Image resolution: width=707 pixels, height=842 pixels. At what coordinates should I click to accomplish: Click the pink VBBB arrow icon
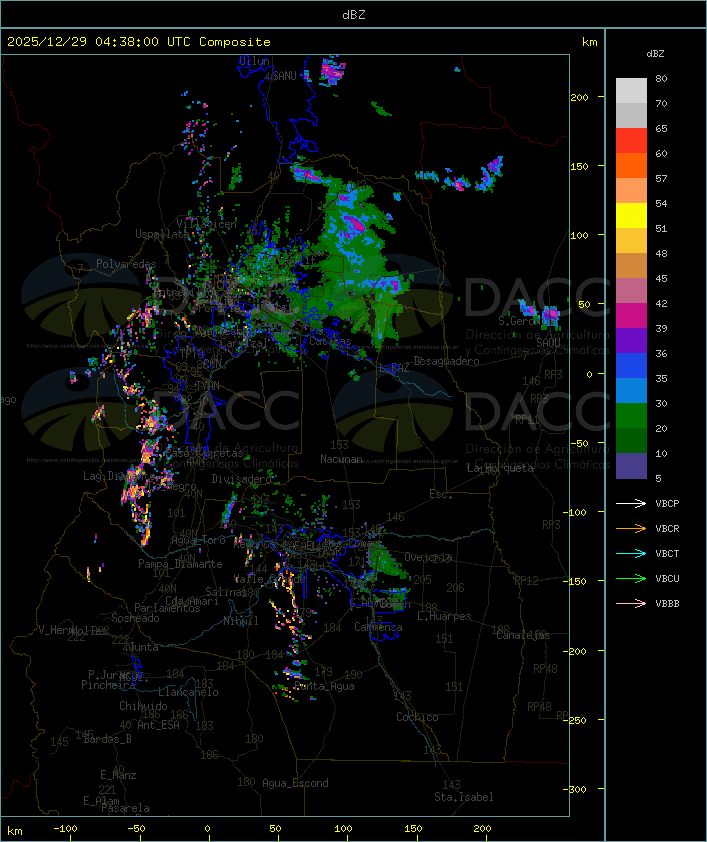point(631,604)
